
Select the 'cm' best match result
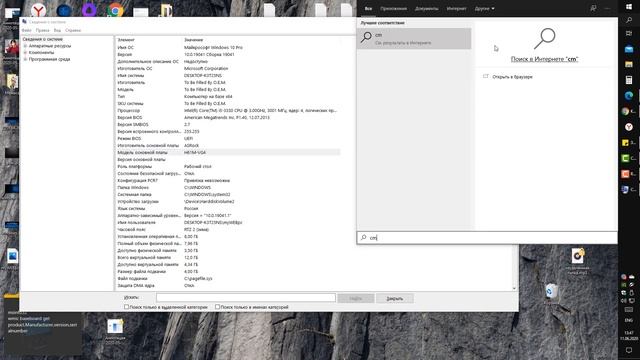pos(414,39)
